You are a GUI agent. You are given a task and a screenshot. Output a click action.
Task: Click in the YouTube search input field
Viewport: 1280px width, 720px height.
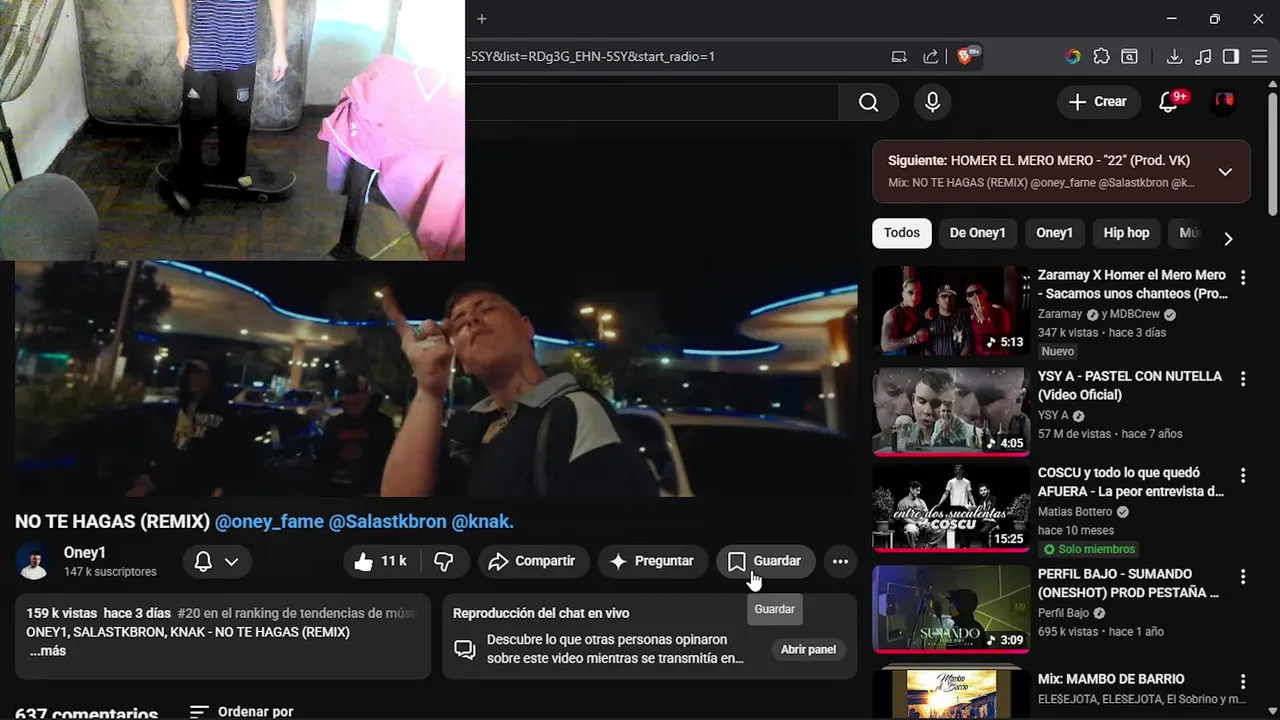click(650, 102)
